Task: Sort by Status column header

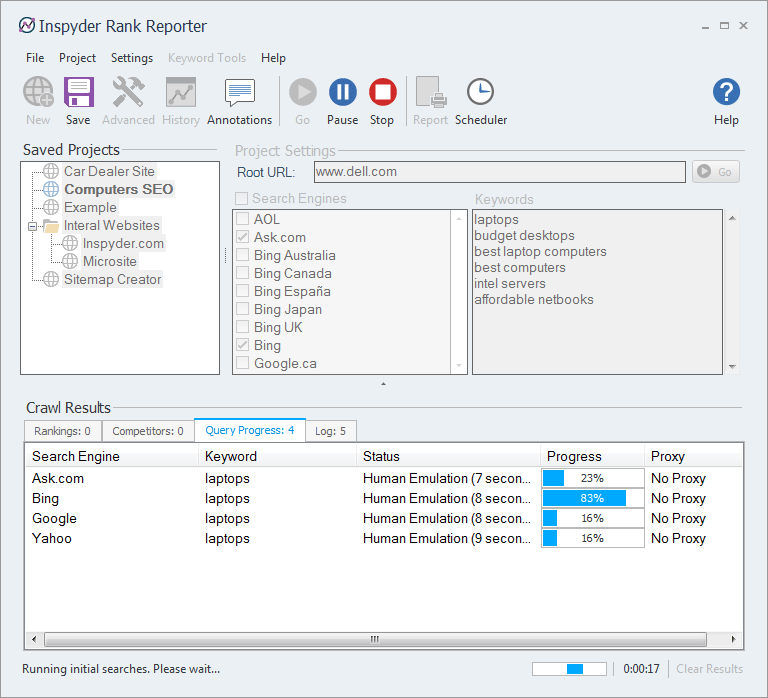Action: pyautogui.click(x=448, y=457)
